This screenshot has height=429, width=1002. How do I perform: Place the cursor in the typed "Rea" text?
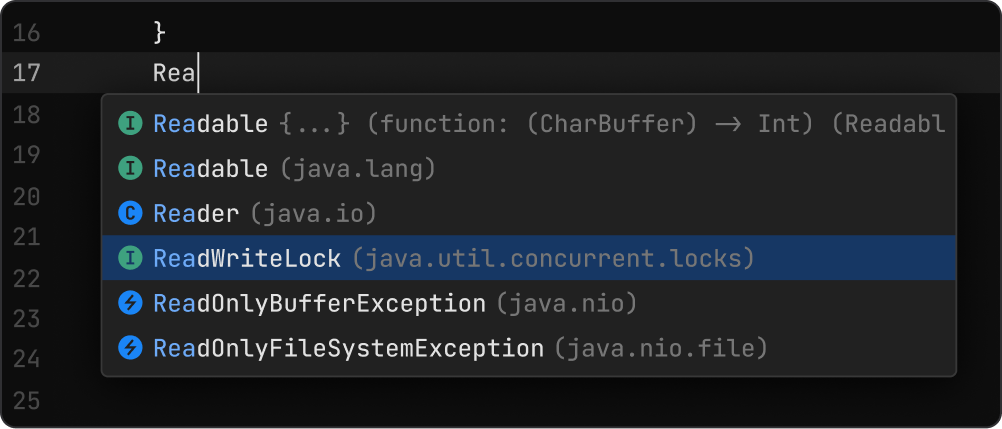click(x=175, y=73)
